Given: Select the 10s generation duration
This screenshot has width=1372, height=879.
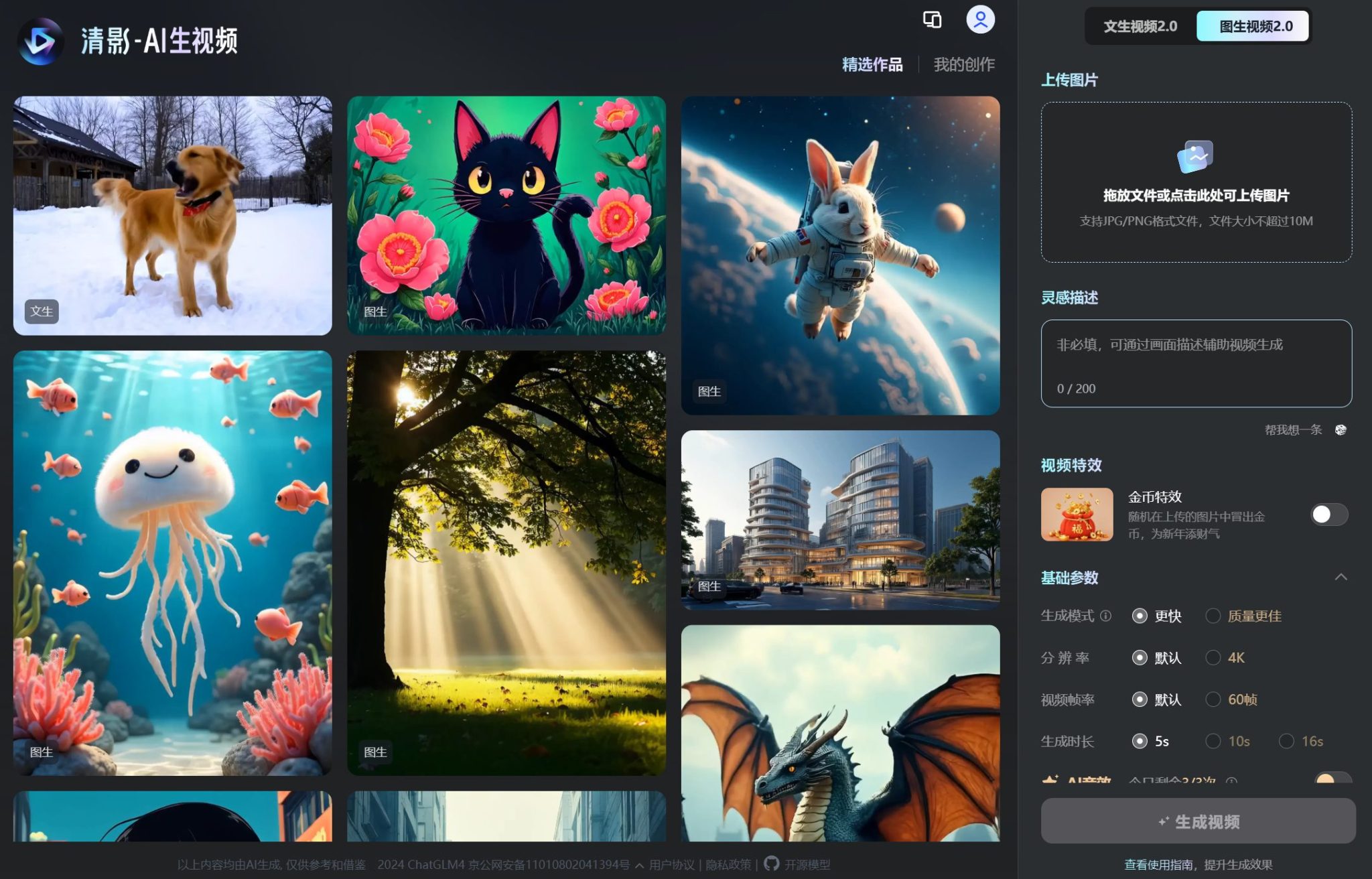Looking at the screenshot, I should pyautogui.click(x=1213, y=741).
